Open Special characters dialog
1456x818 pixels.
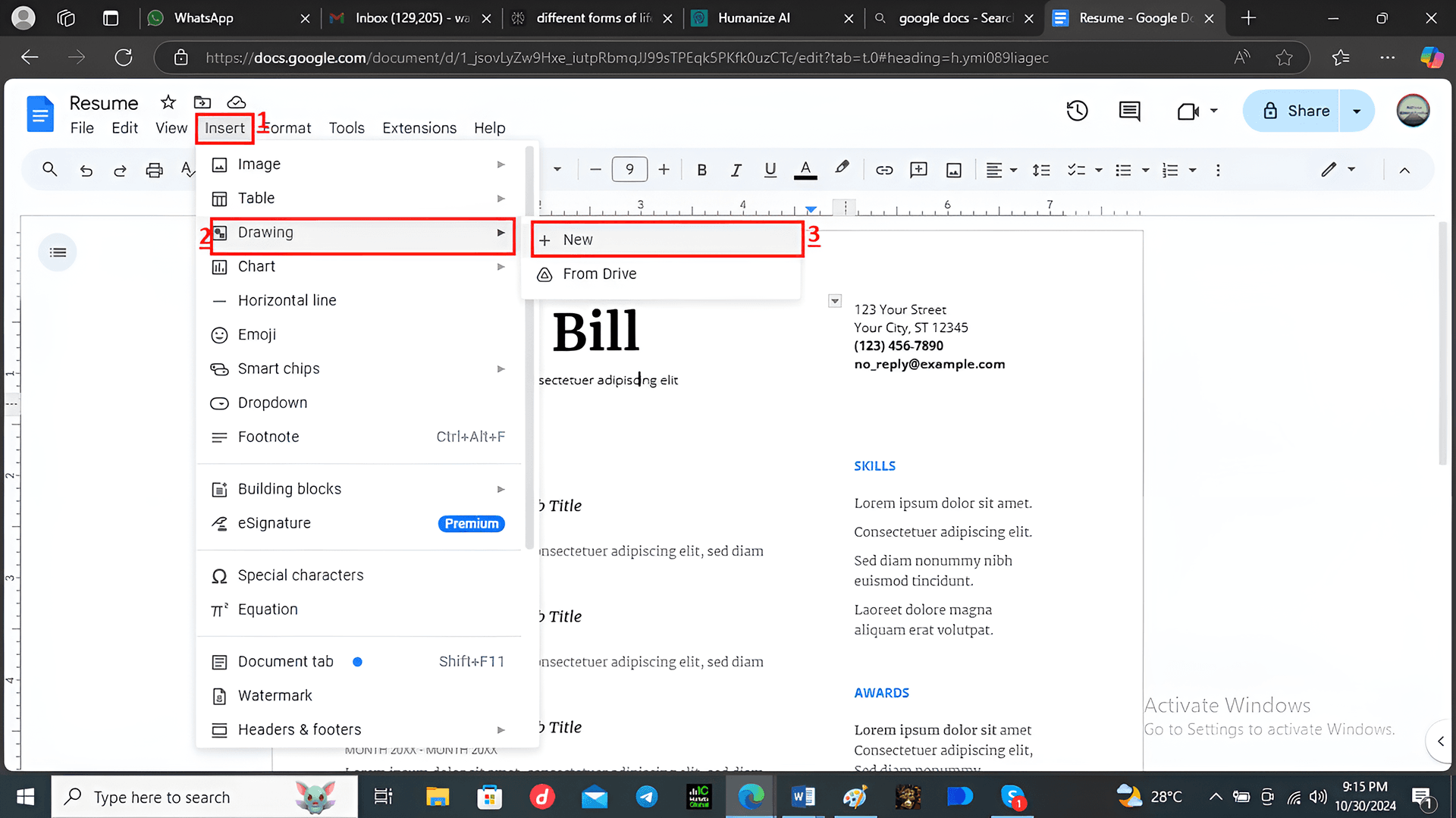point(359,575)
